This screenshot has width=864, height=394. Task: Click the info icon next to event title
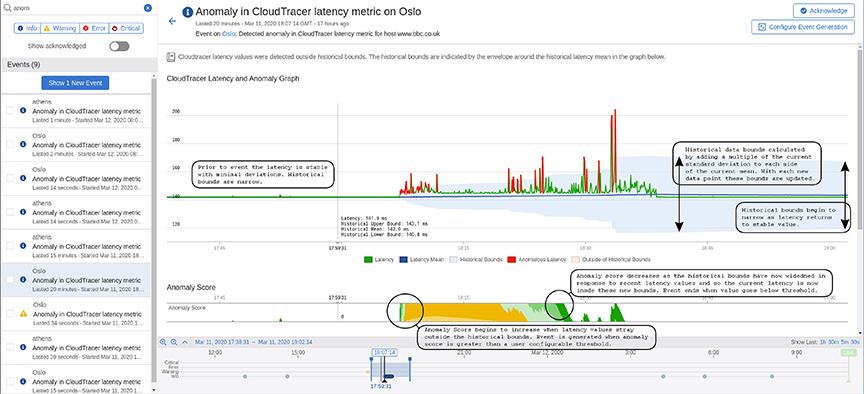pos(188,12)
